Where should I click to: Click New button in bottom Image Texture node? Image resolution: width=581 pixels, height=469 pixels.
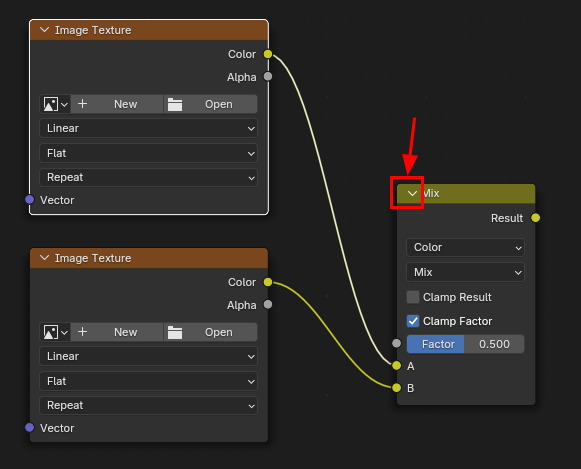(x=117, y=332)
